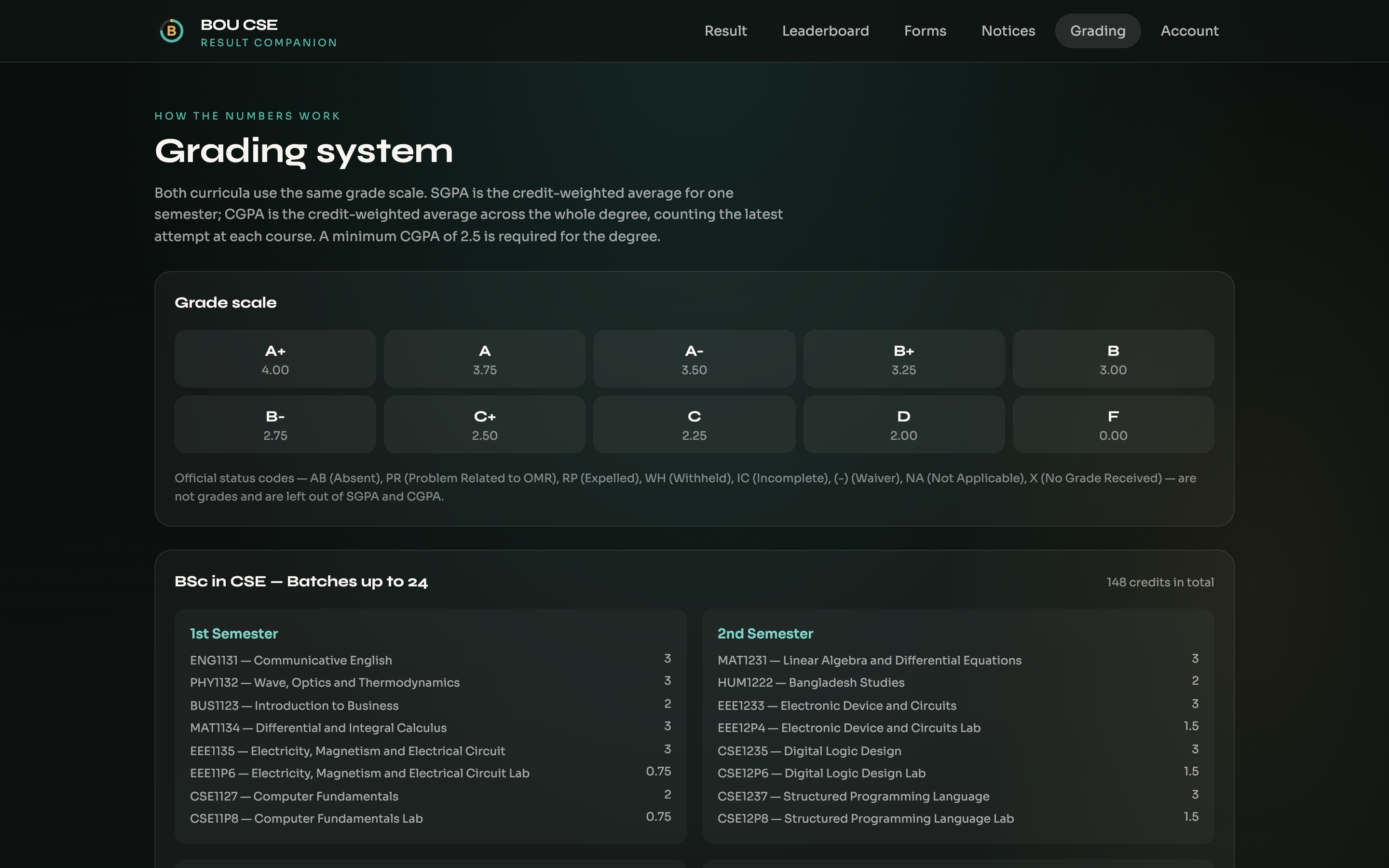
Task: Click the 2nd Semester heading
Action: click(765, 634)
